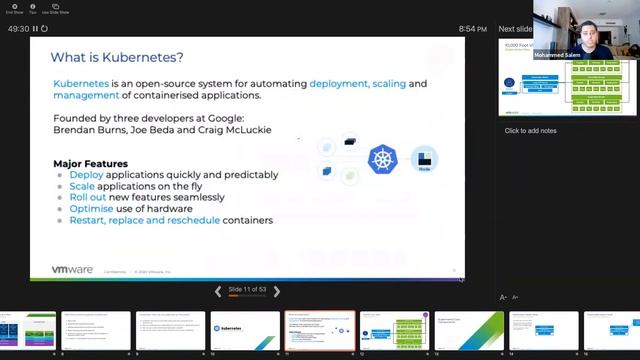Select the leftmost colorful diagram slide thumbnail
This screenshot has width=640, height=360.
28,331
